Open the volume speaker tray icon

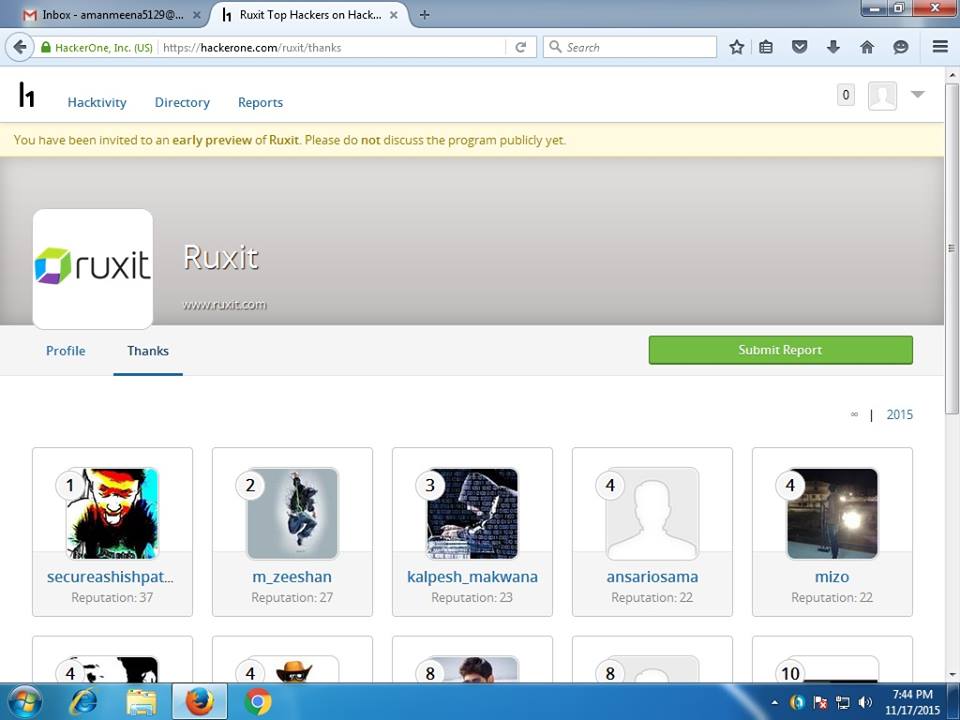tap(864, 702)
